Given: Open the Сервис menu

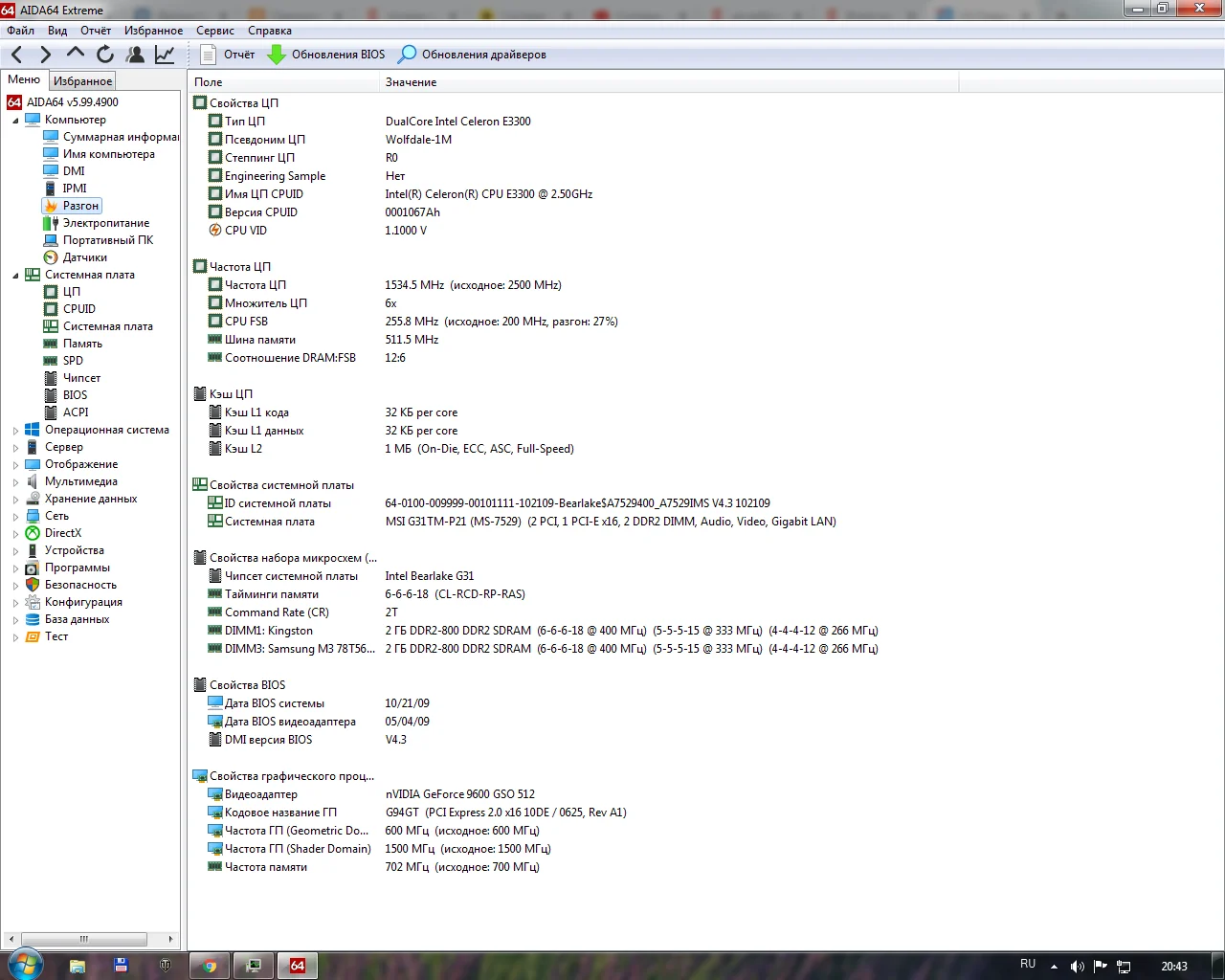Looking at the screenshot, I should point(214,31).
